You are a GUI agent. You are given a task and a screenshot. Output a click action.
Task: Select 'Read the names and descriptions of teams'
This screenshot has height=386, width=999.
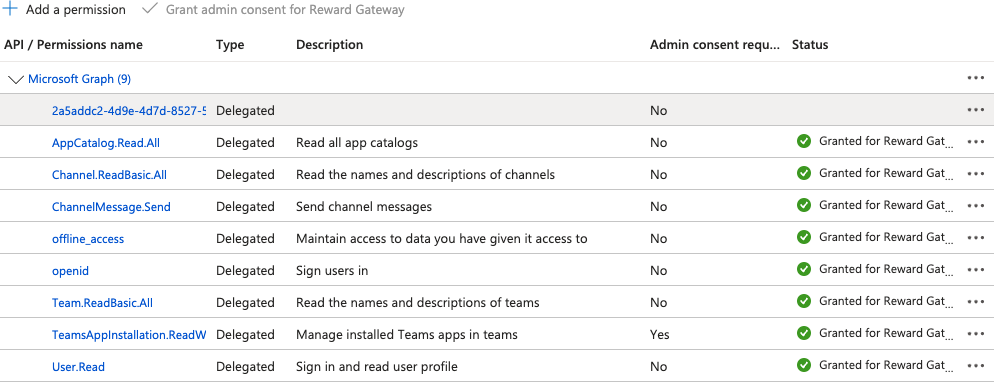(x=418, y=303)
